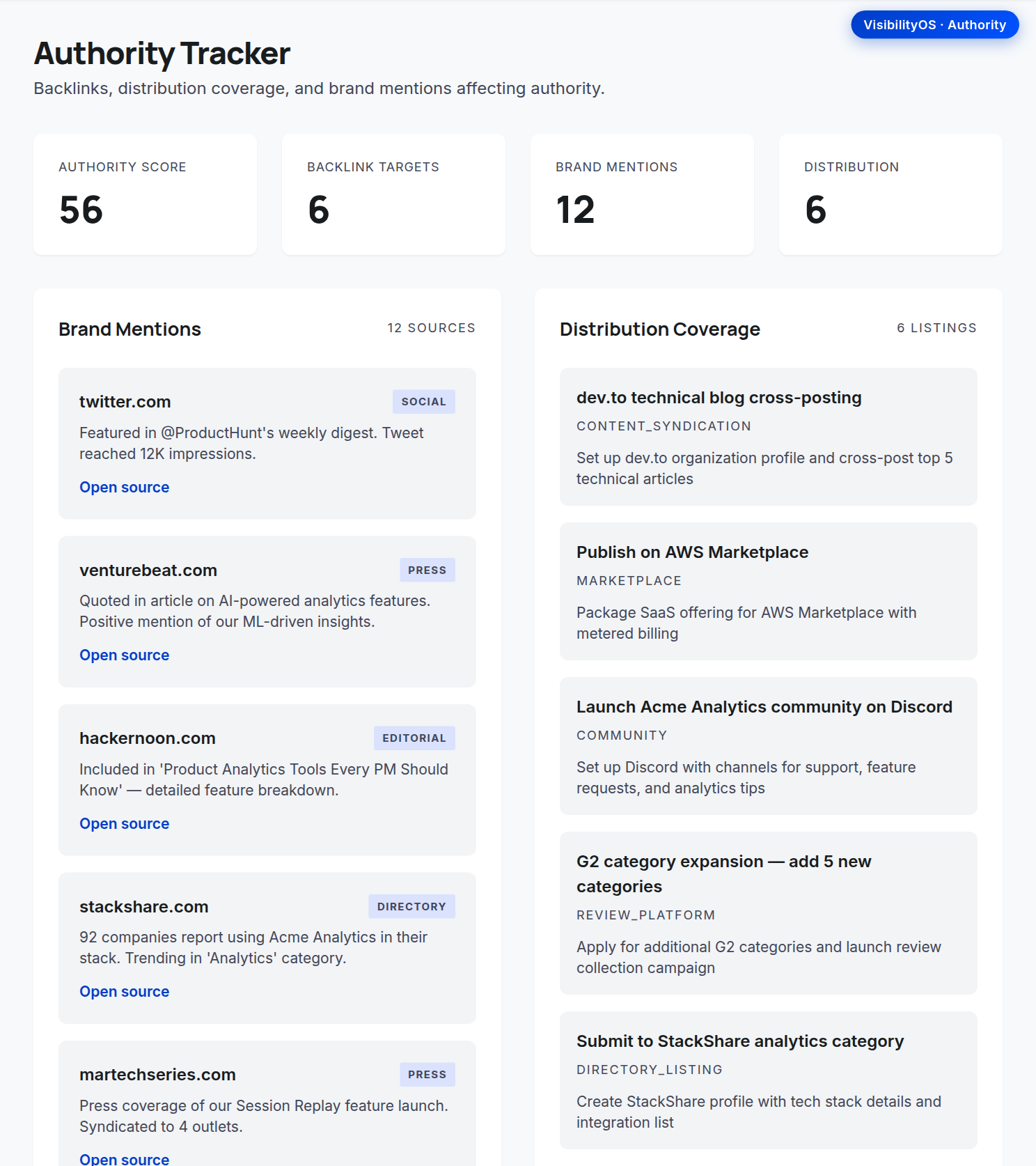This screenshot has height=1166, width=1036.
Task: Click the 12 brand mentions value
Action: click(575, 210)
